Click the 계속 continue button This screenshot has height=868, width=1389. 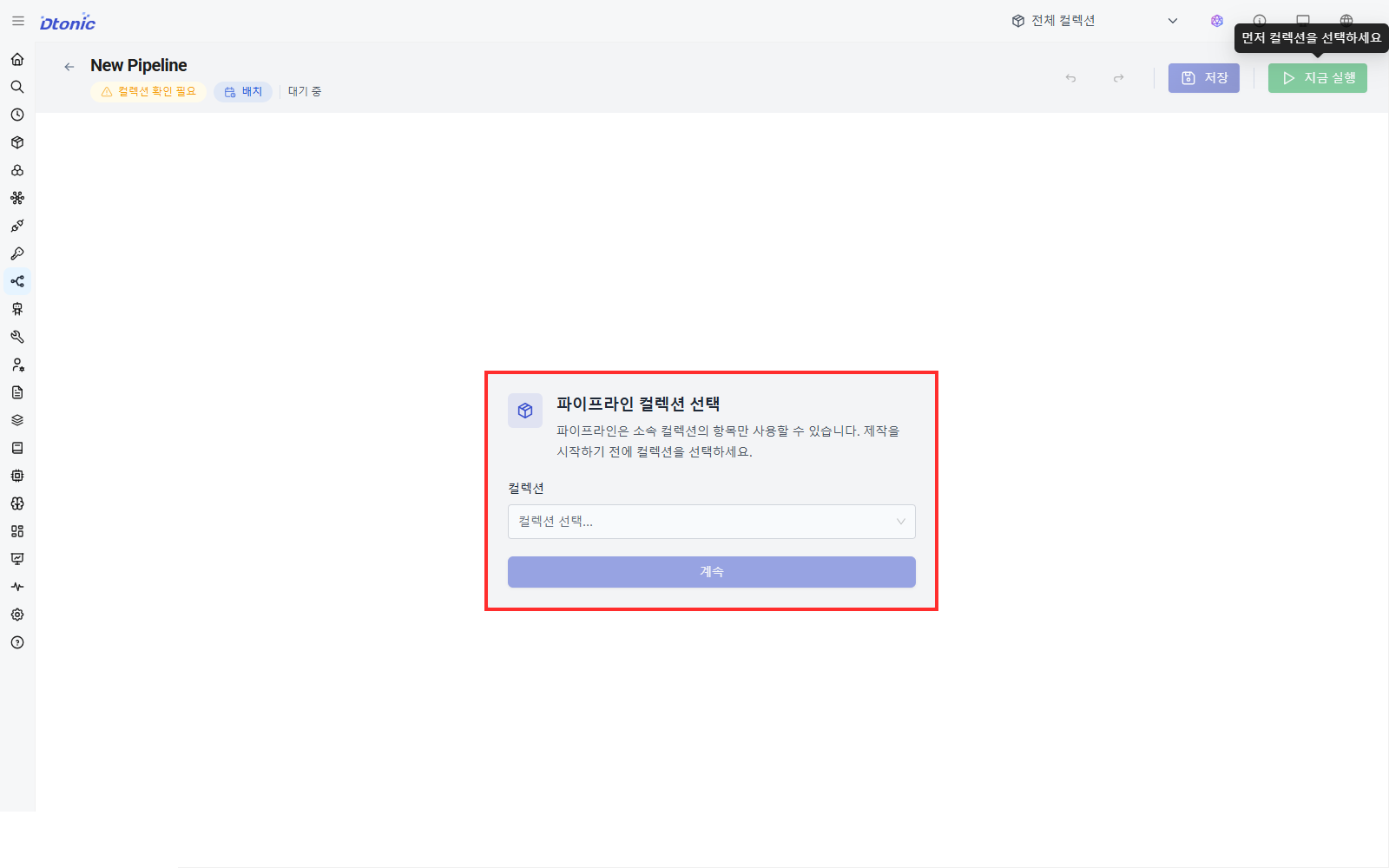pos(712,572)
